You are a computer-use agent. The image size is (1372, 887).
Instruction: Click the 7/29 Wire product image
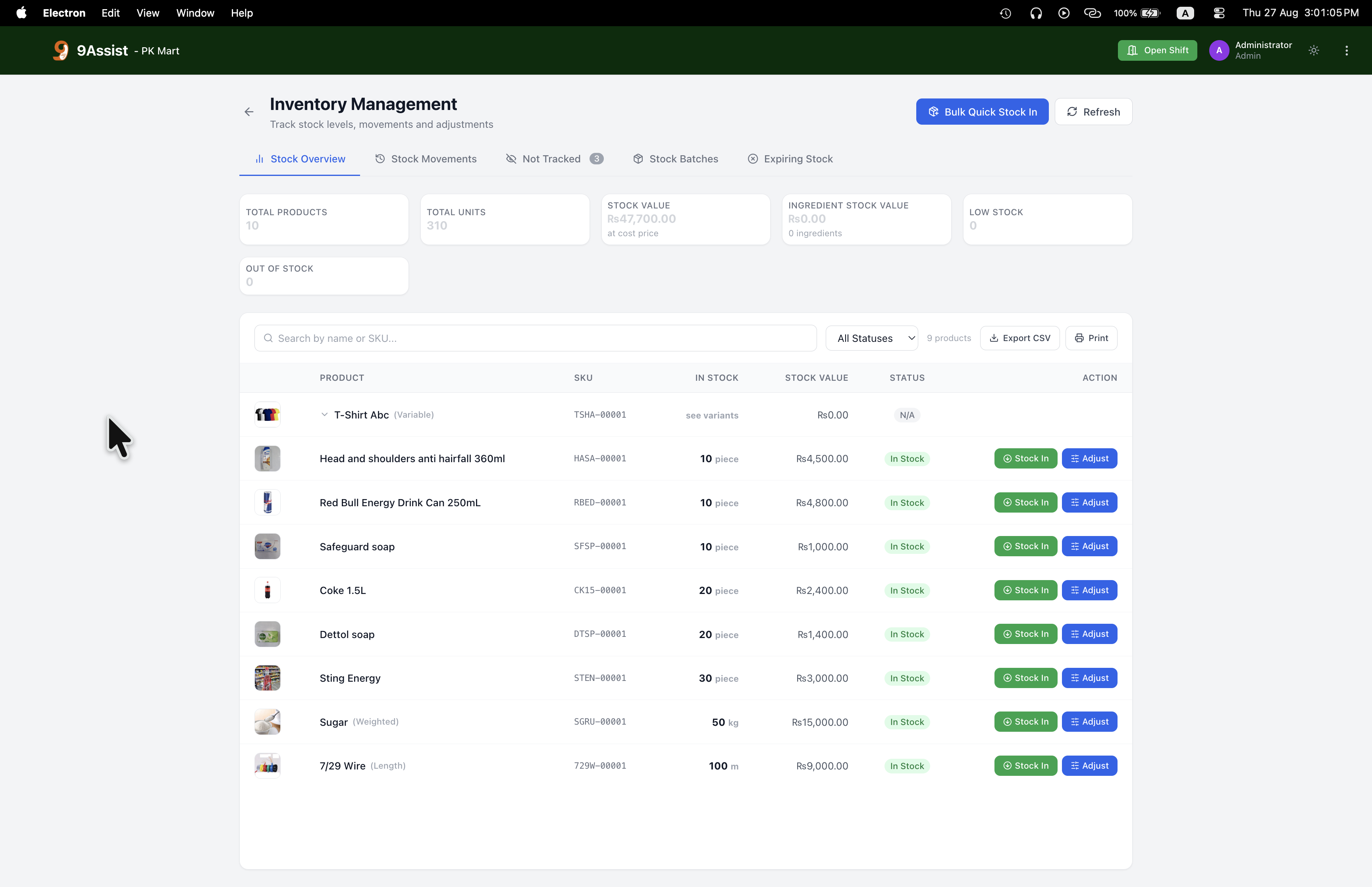[x=267, y=766]
